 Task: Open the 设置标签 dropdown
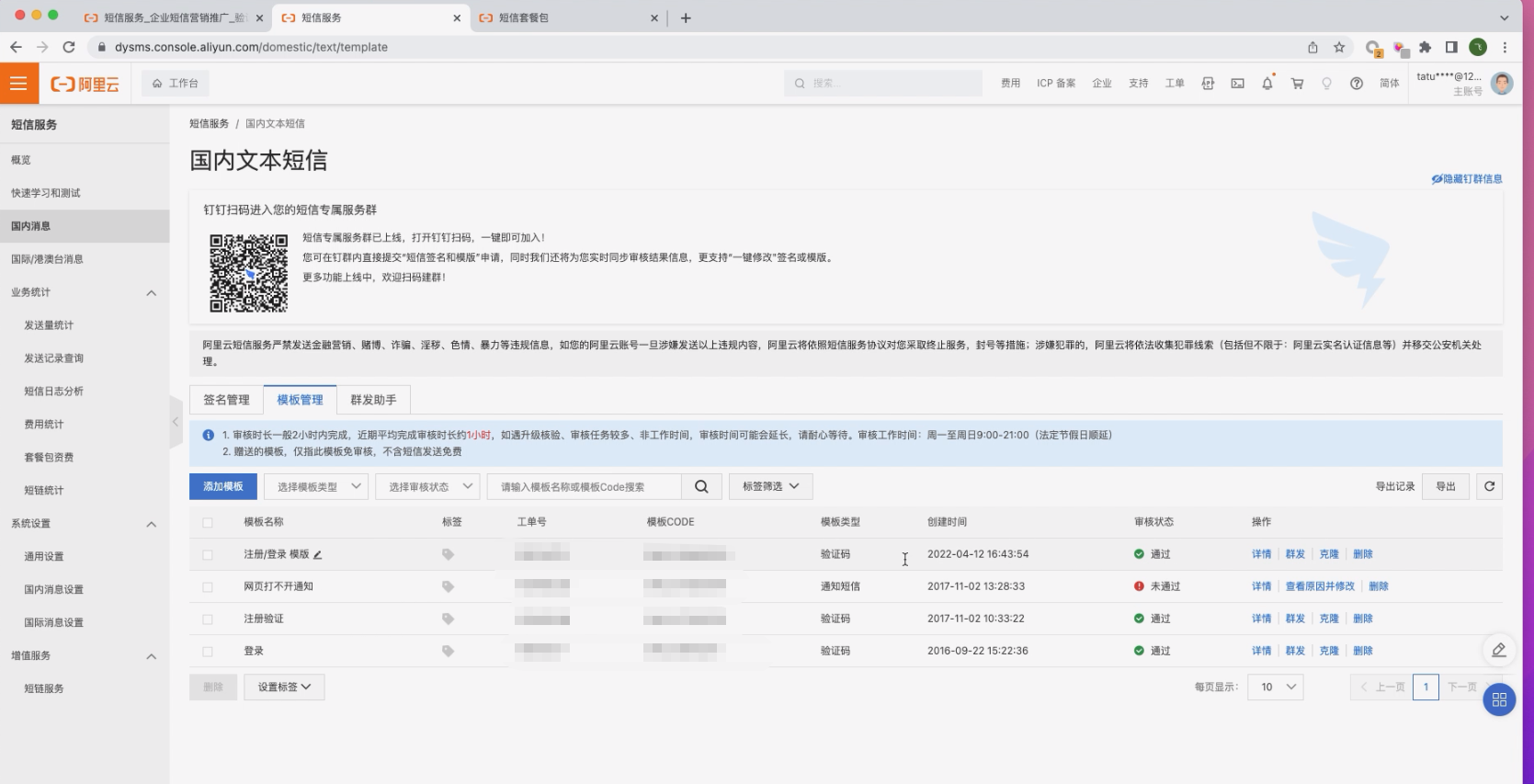(284, 687)
